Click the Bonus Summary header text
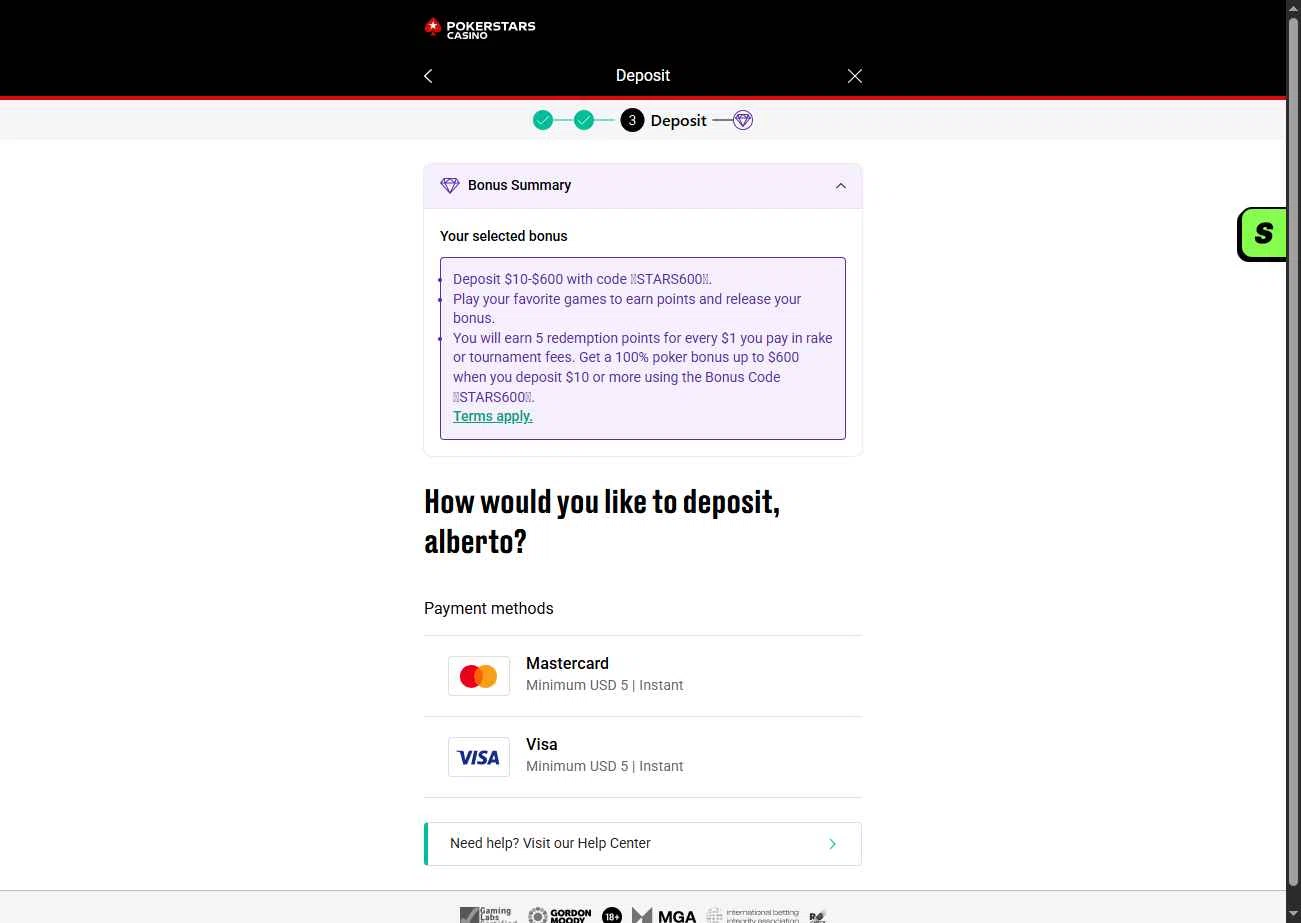This screenshot has width=1301, height=923. (x=519, y=185)
